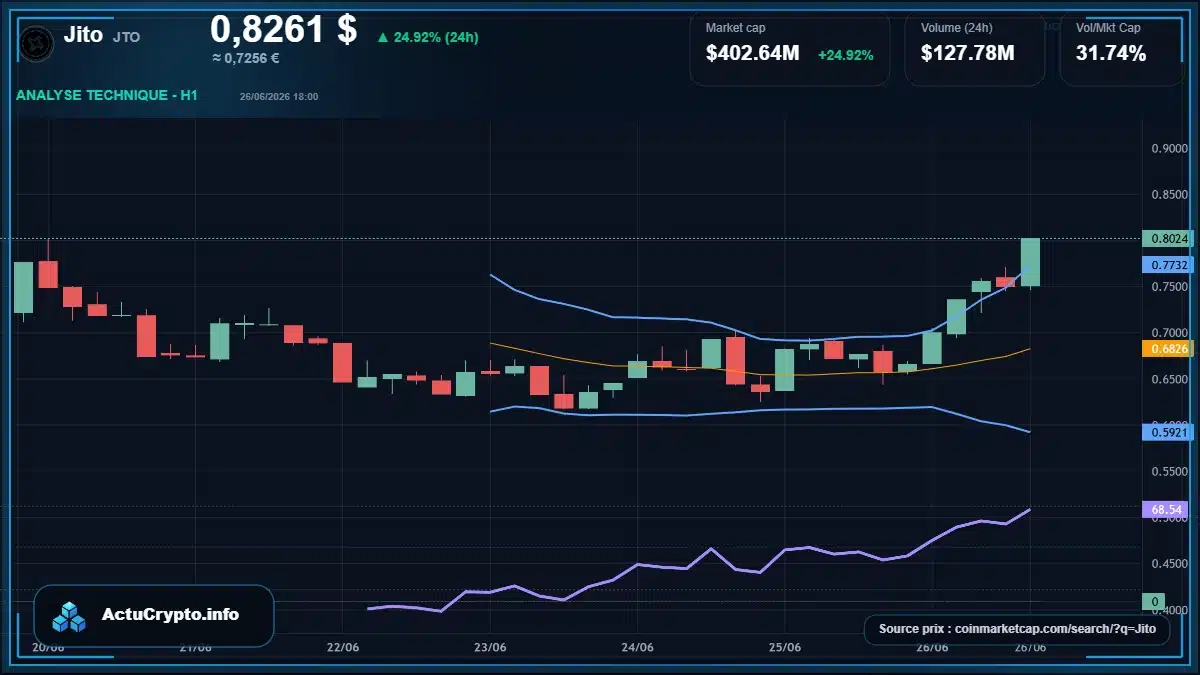The image size is (1200, 675).
Task: Click the 68.54 purple RSI tag
Action: [1167, 510]
